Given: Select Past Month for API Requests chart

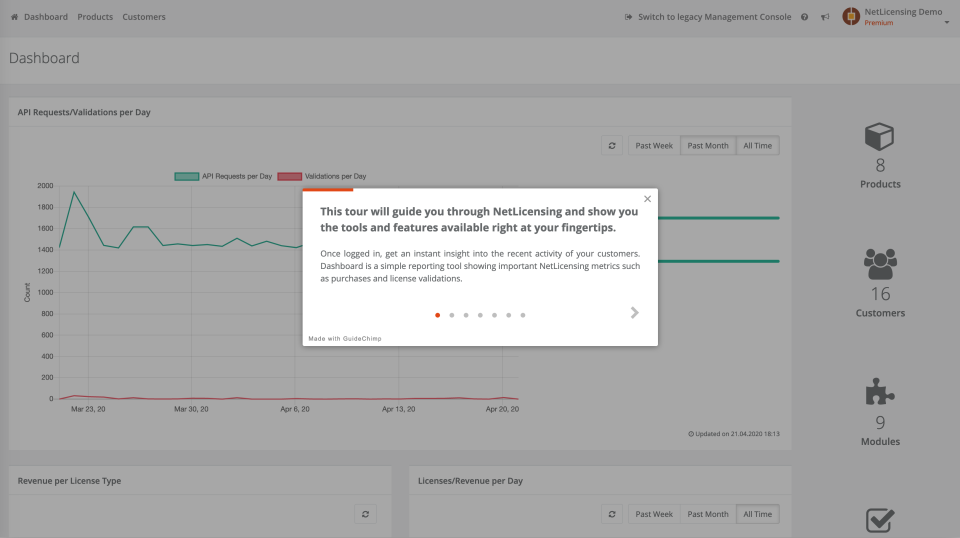Looking at the screenshot, I should (708, 146).
